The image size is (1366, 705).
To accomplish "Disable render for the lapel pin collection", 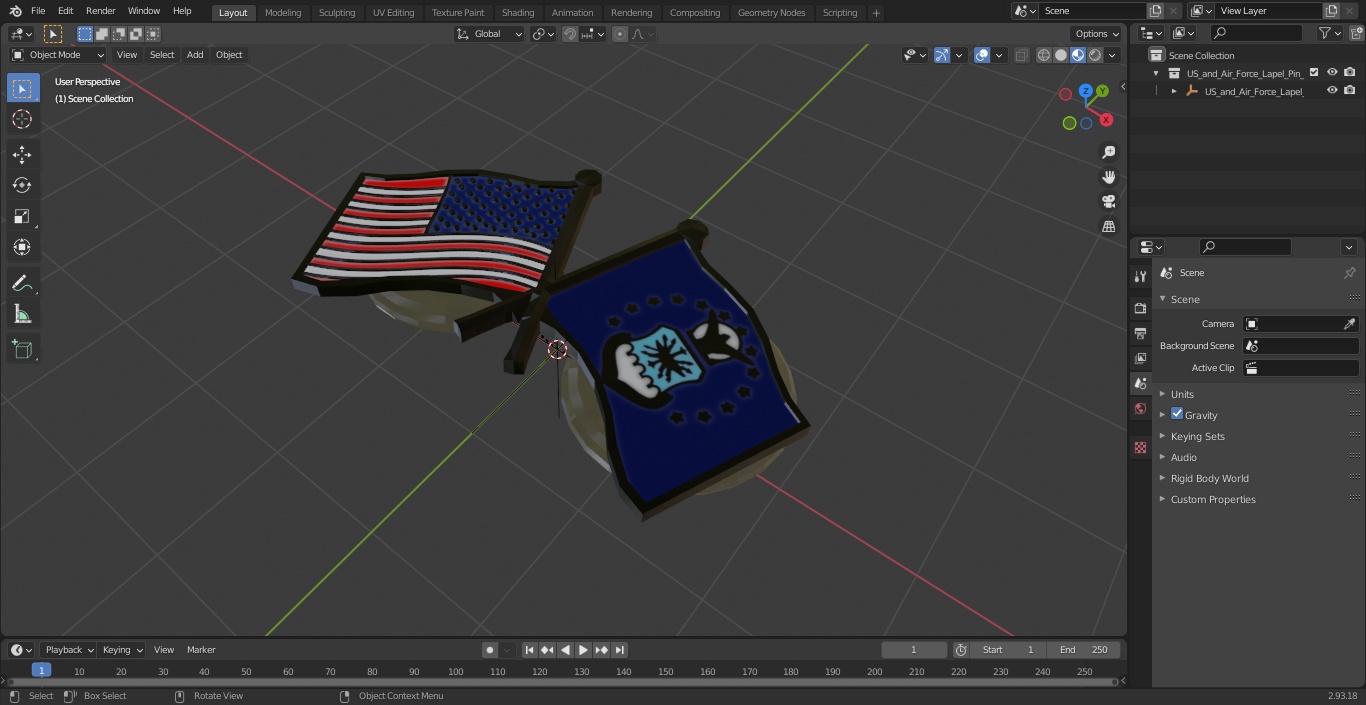I will [x=1349, y=72].
